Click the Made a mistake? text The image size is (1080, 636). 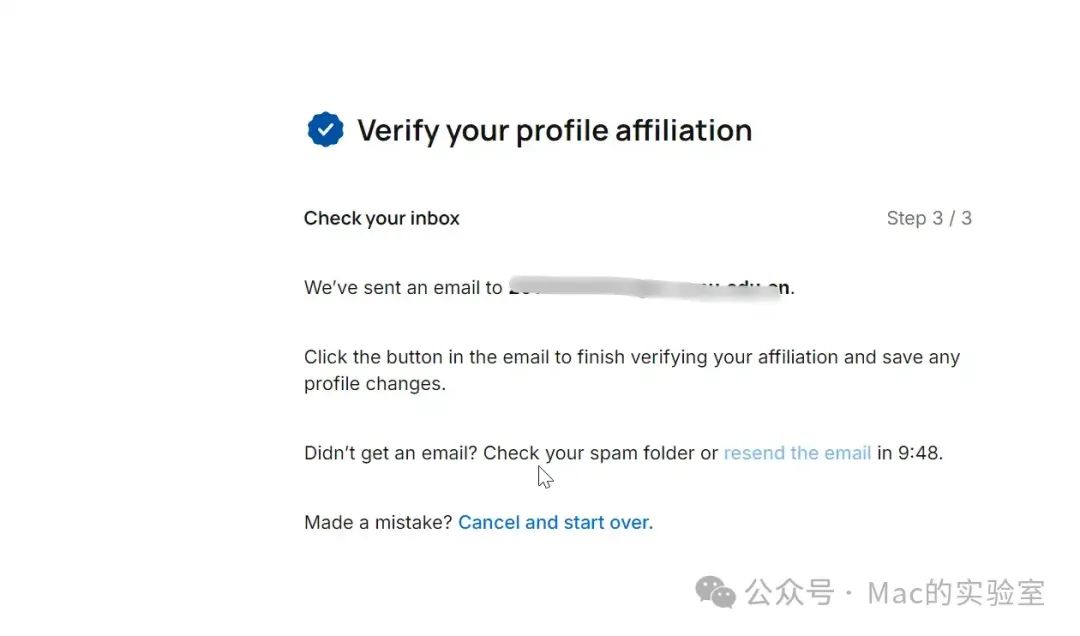tap(378, 522)
